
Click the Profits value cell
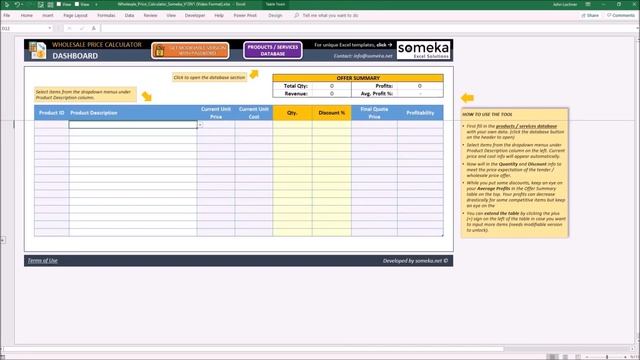[420, 86]
